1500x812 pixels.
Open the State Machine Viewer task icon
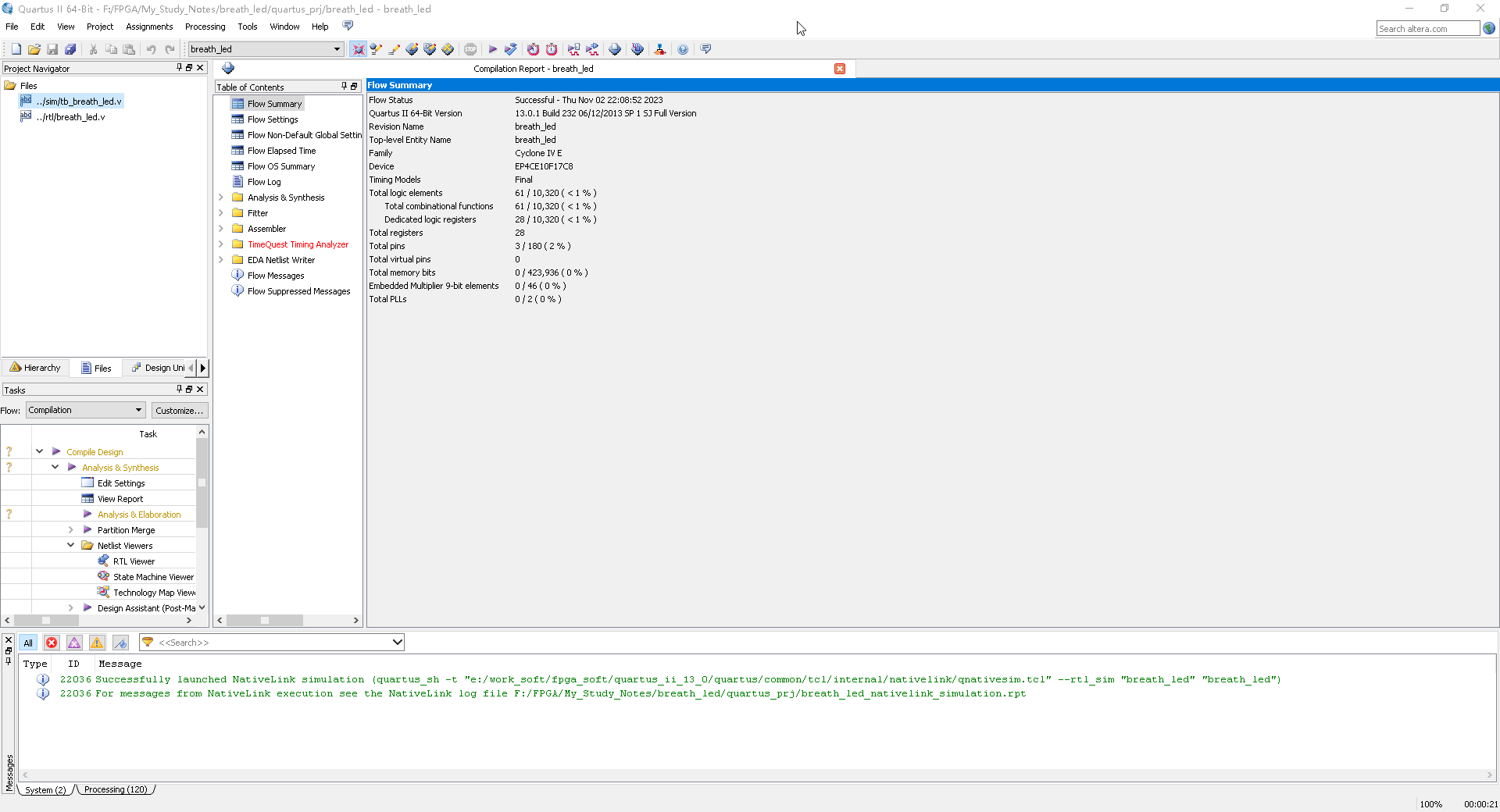pyautogui.click(x=103, y=576)
